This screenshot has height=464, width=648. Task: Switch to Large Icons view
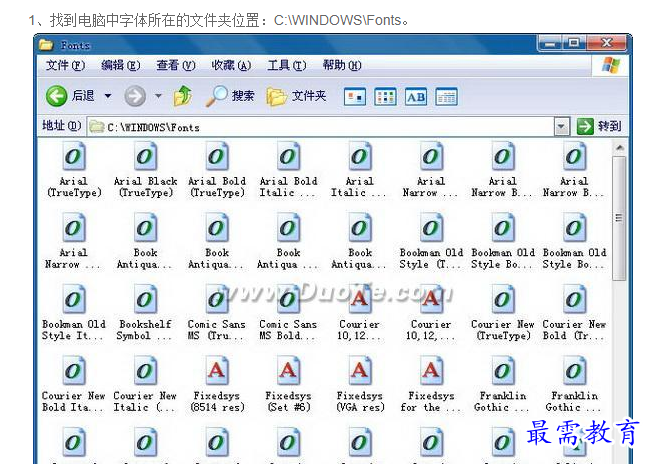pos(355,97)
